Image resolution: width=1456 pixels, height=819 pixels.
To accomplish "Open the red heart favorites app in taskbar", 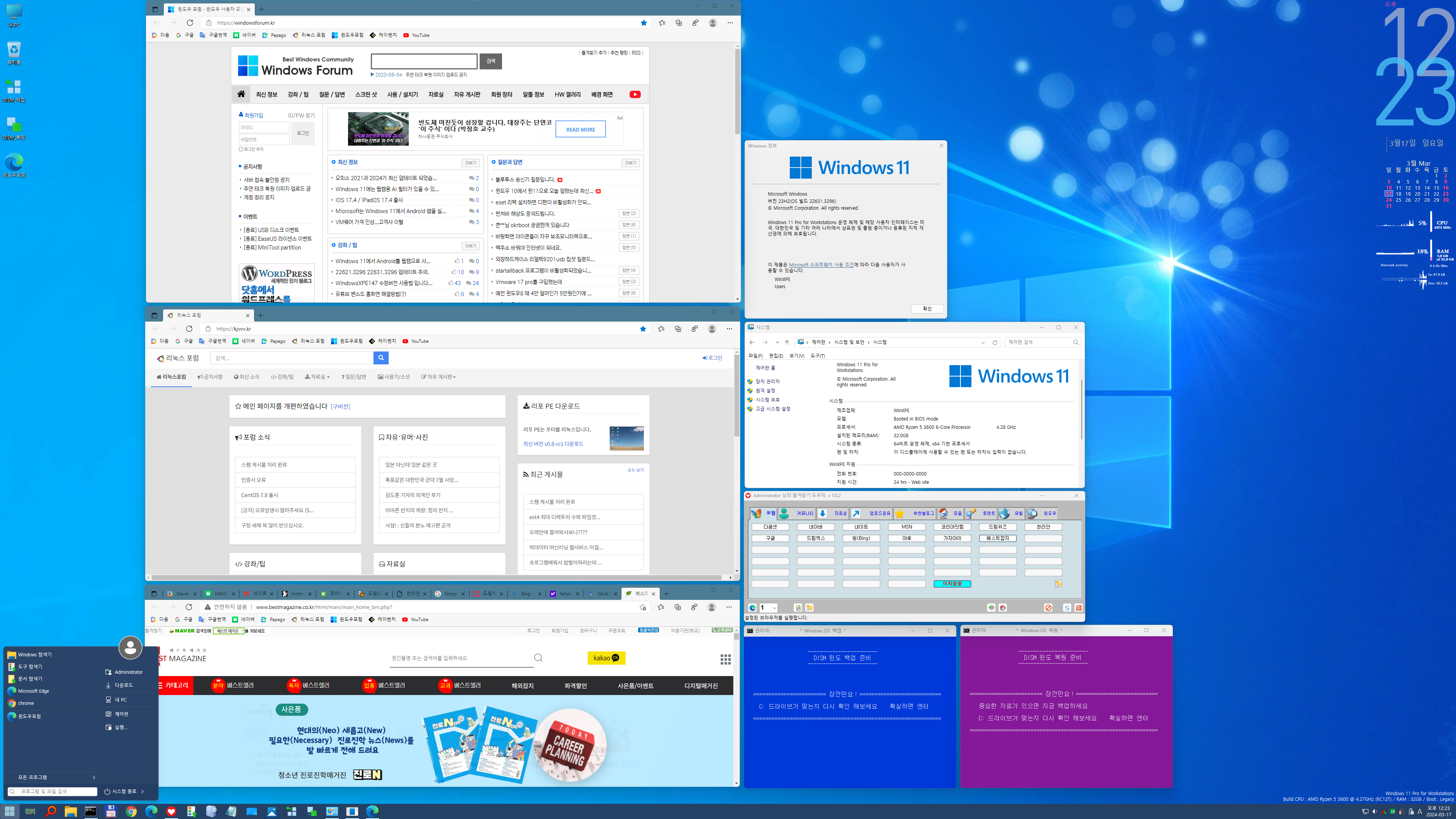I will click(x=171, y=812).
